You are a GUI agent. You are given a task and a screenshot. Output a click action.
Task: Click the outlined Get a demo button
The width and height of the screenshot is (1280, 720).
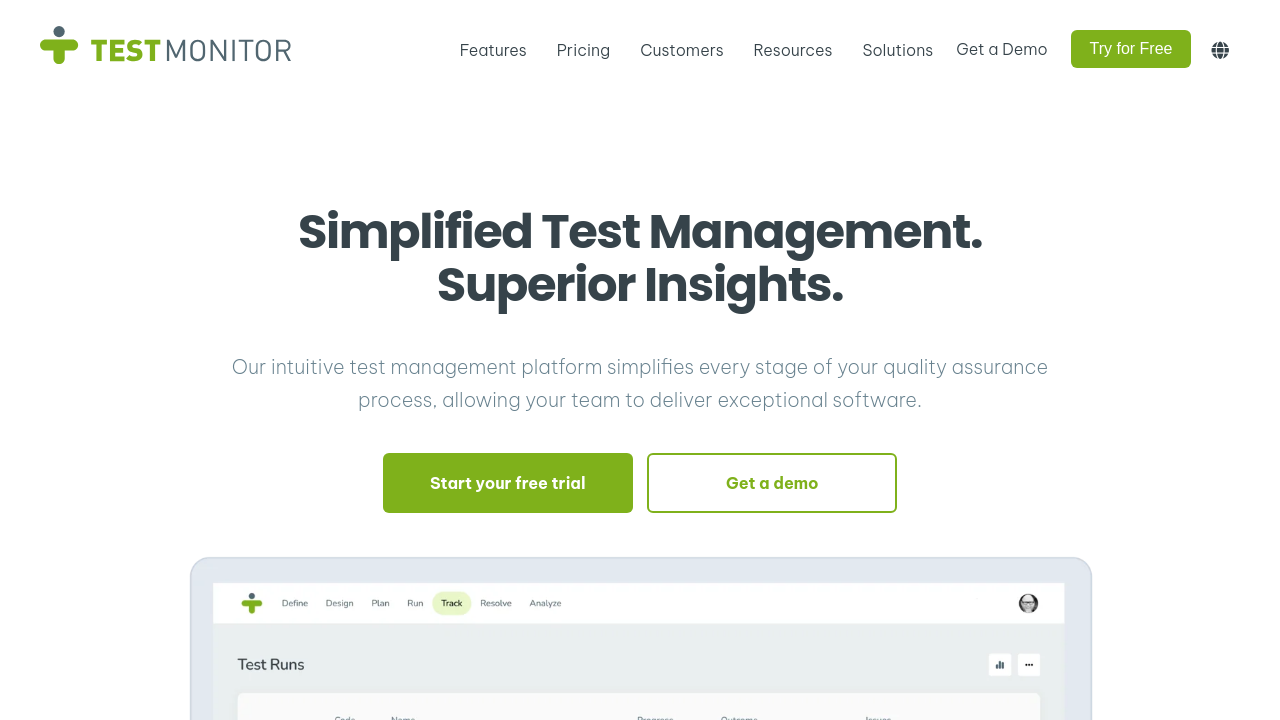(772, 483)
